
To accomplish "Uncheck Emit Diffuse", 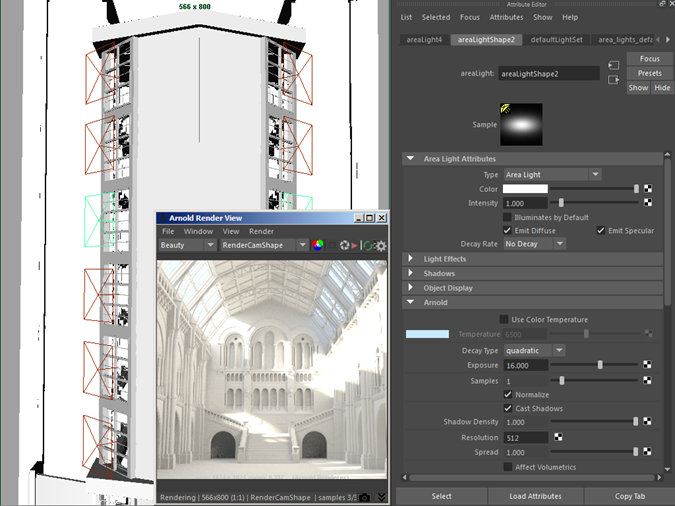I will 508,230.
